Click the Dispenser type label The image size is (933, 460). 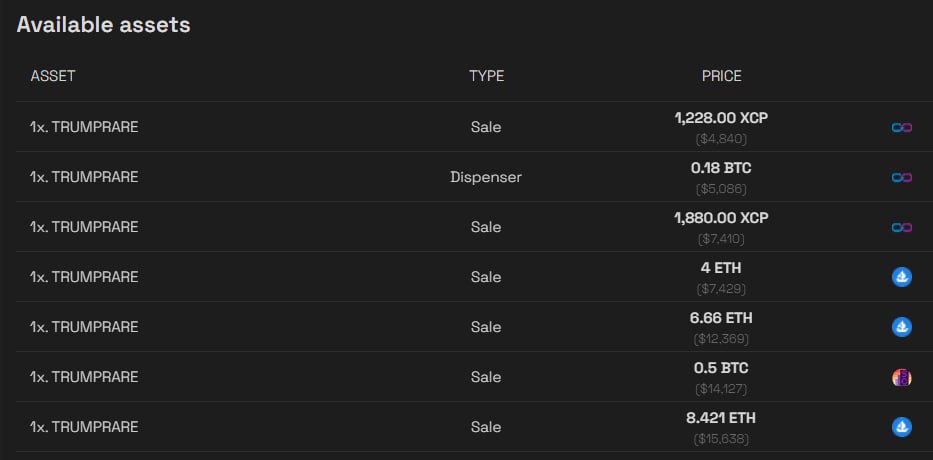(486, 177)
